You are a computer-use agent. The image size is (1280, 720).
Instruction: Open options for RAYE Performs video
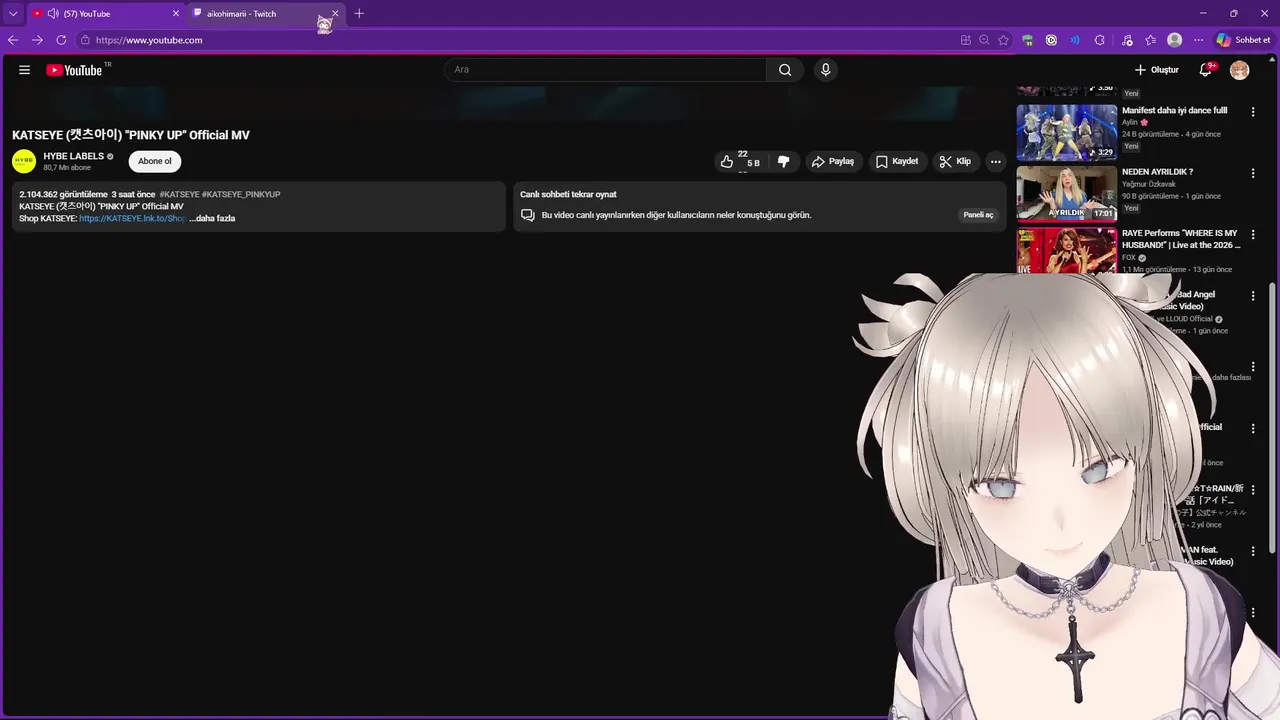1253,235
